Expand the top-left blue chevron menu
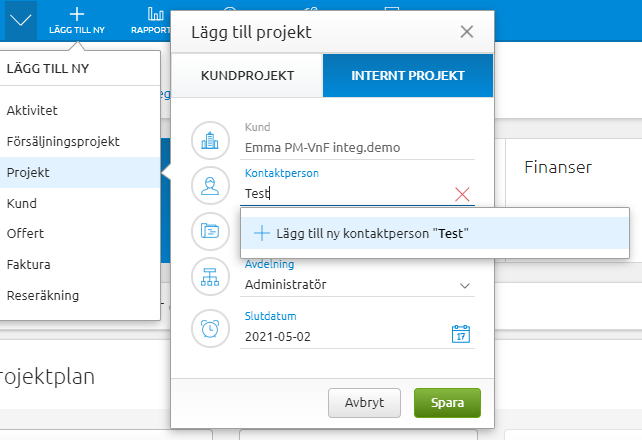The height and width of the screenshot is (440, 642). tap(21, 19)
